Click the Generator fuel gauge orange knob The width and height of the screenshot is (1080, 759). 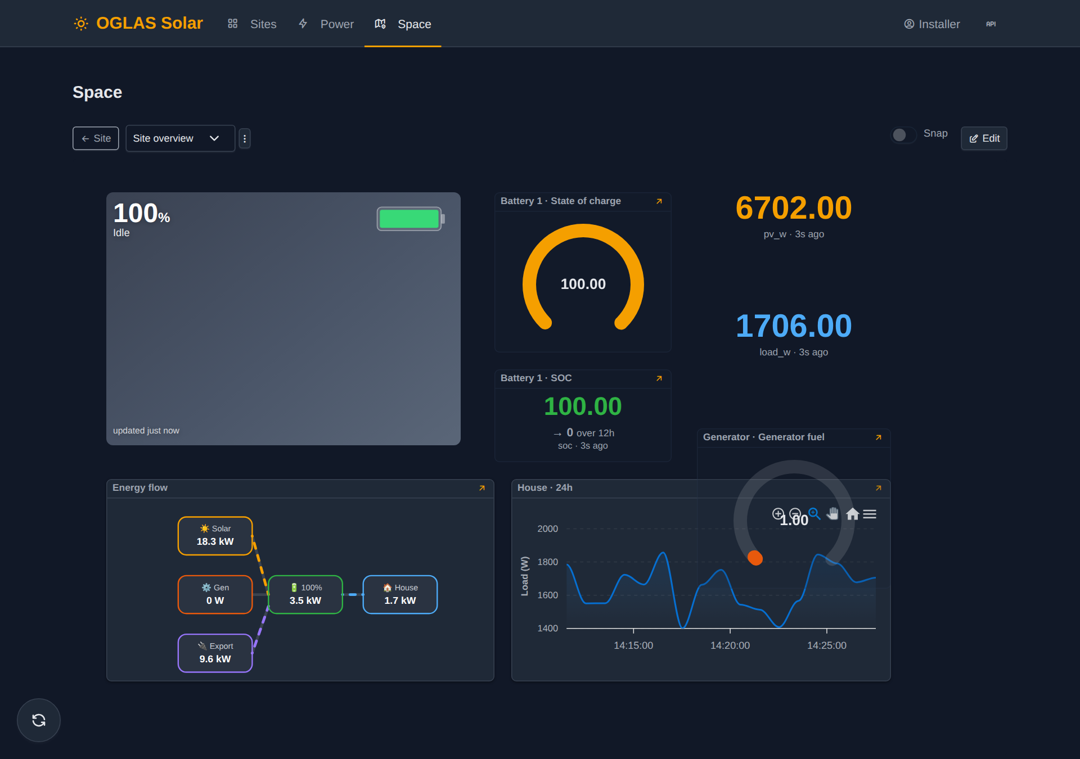755,558
